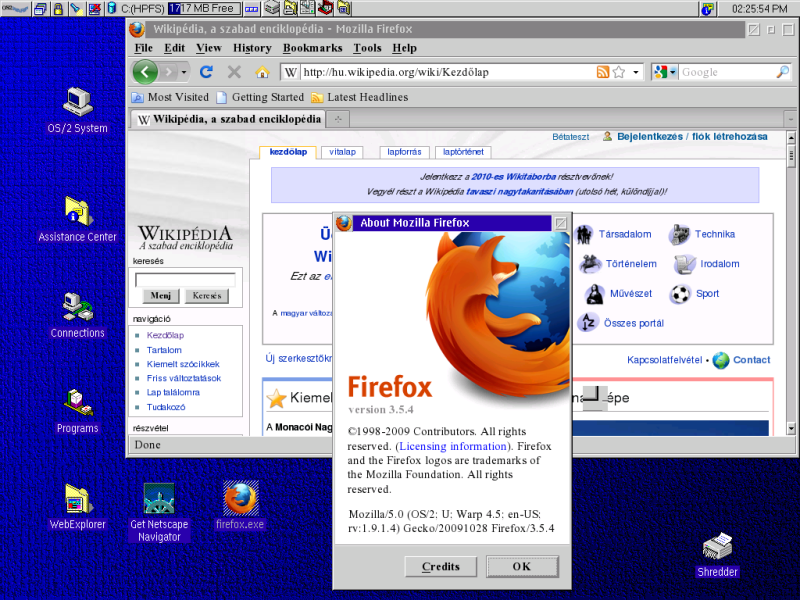800x600 pixels.
Task: Click the red toolbox icon in WarpCenter
Action: (x=324, y=8)
